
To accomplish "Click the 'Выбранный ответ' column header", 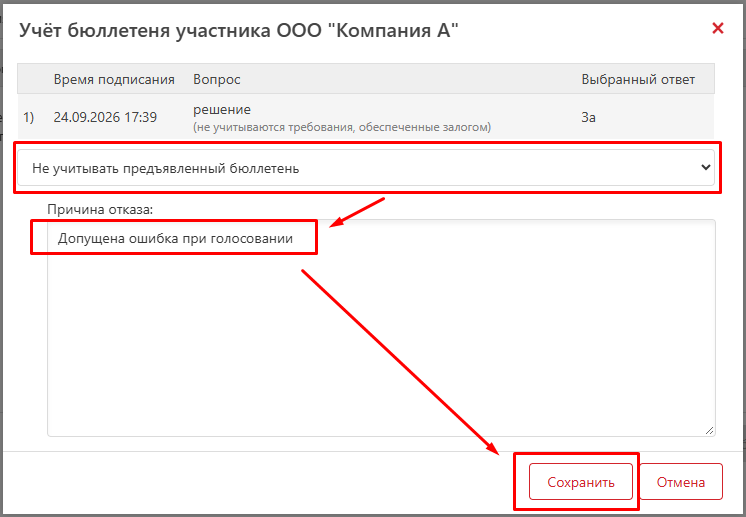I will tap(638, 79).
